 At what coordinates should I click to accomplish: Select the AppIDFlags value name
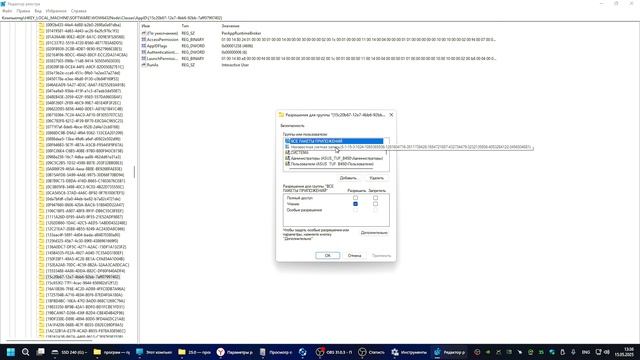[x=157, y=46]
